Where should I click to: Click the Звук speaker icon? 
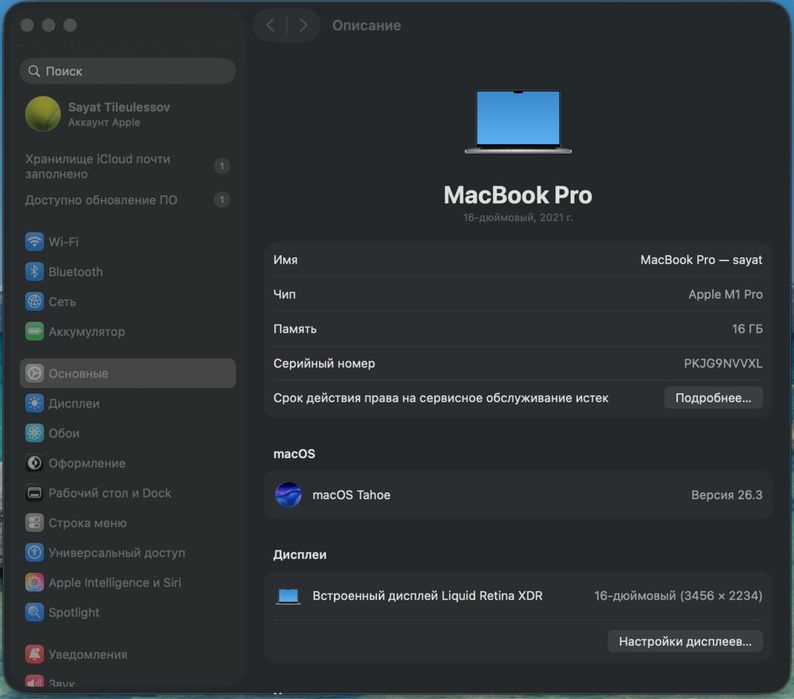tap(34, 681)
